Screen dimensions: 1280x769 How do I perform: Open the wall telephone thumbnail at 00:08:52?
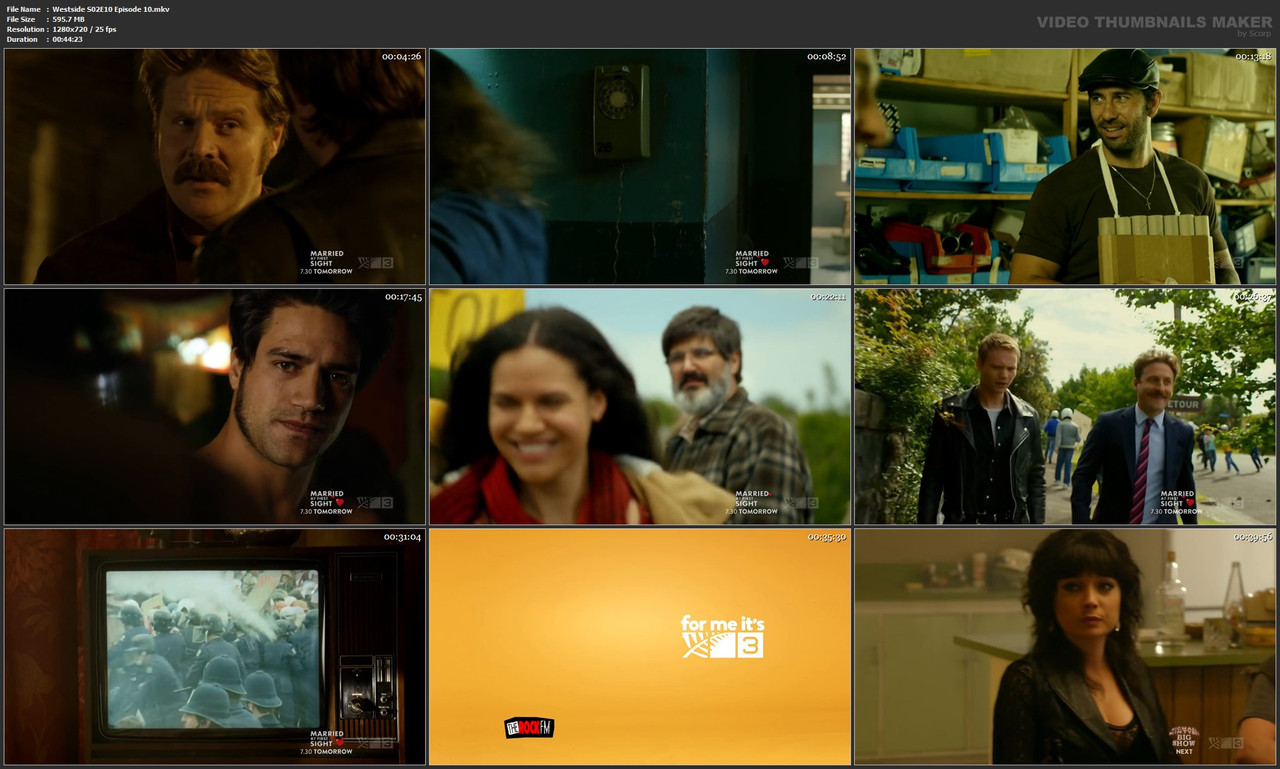[x=640, y=167]
